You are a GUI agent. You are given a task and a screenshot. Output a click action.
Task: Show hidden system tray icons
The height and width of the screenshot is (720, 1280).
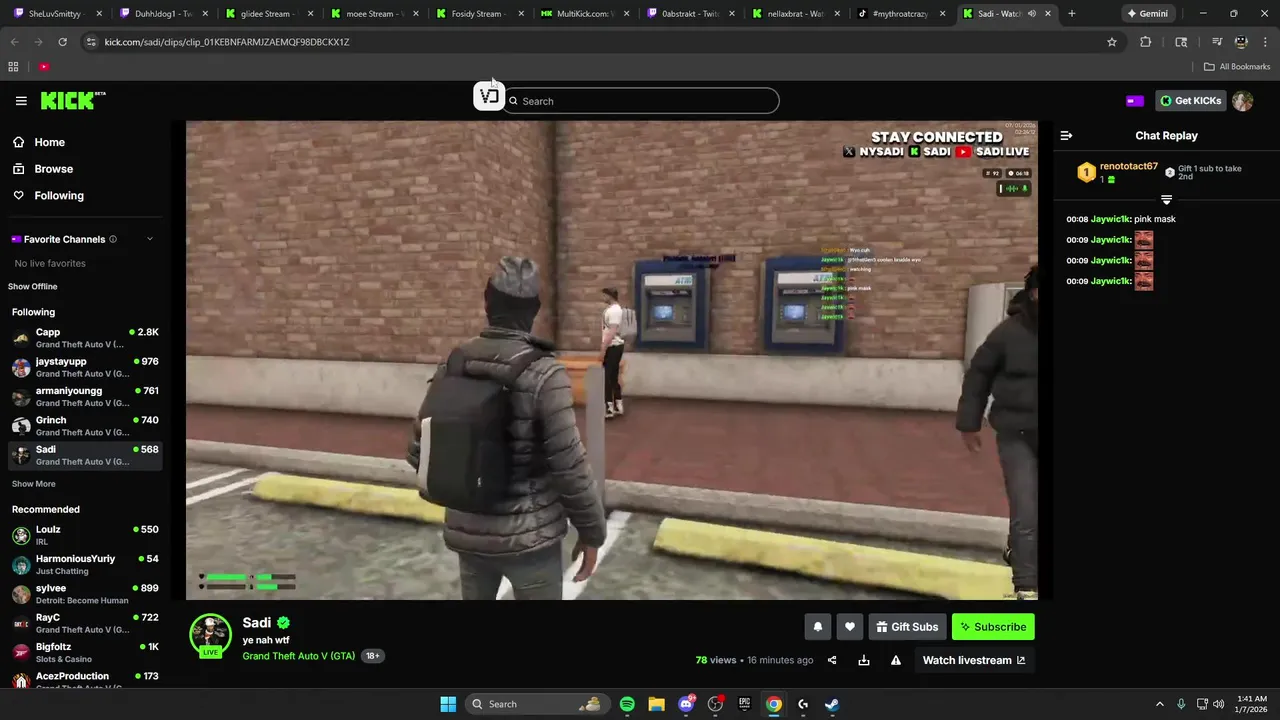(x=1160, y=704)
